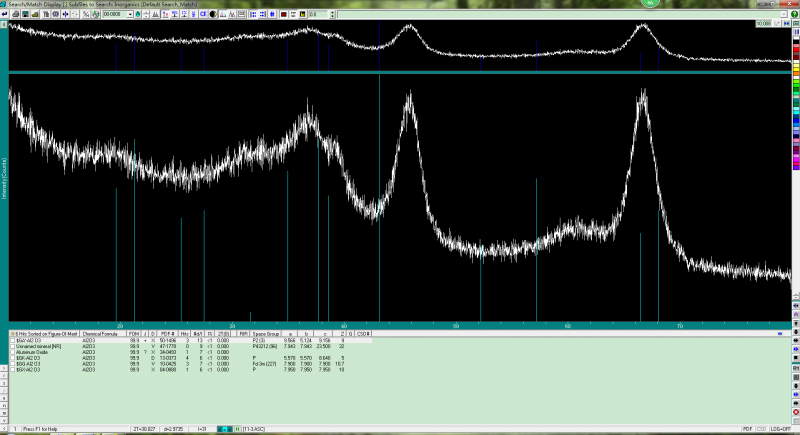
Task: Enable the checkbox for PDF 50-1496 row
Action: pyautogui.click(x=12, y=340)
